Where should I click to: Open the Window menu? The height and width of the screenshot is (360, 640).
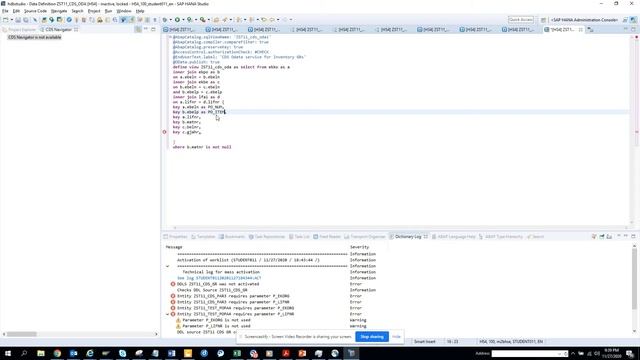pos(124,11)
